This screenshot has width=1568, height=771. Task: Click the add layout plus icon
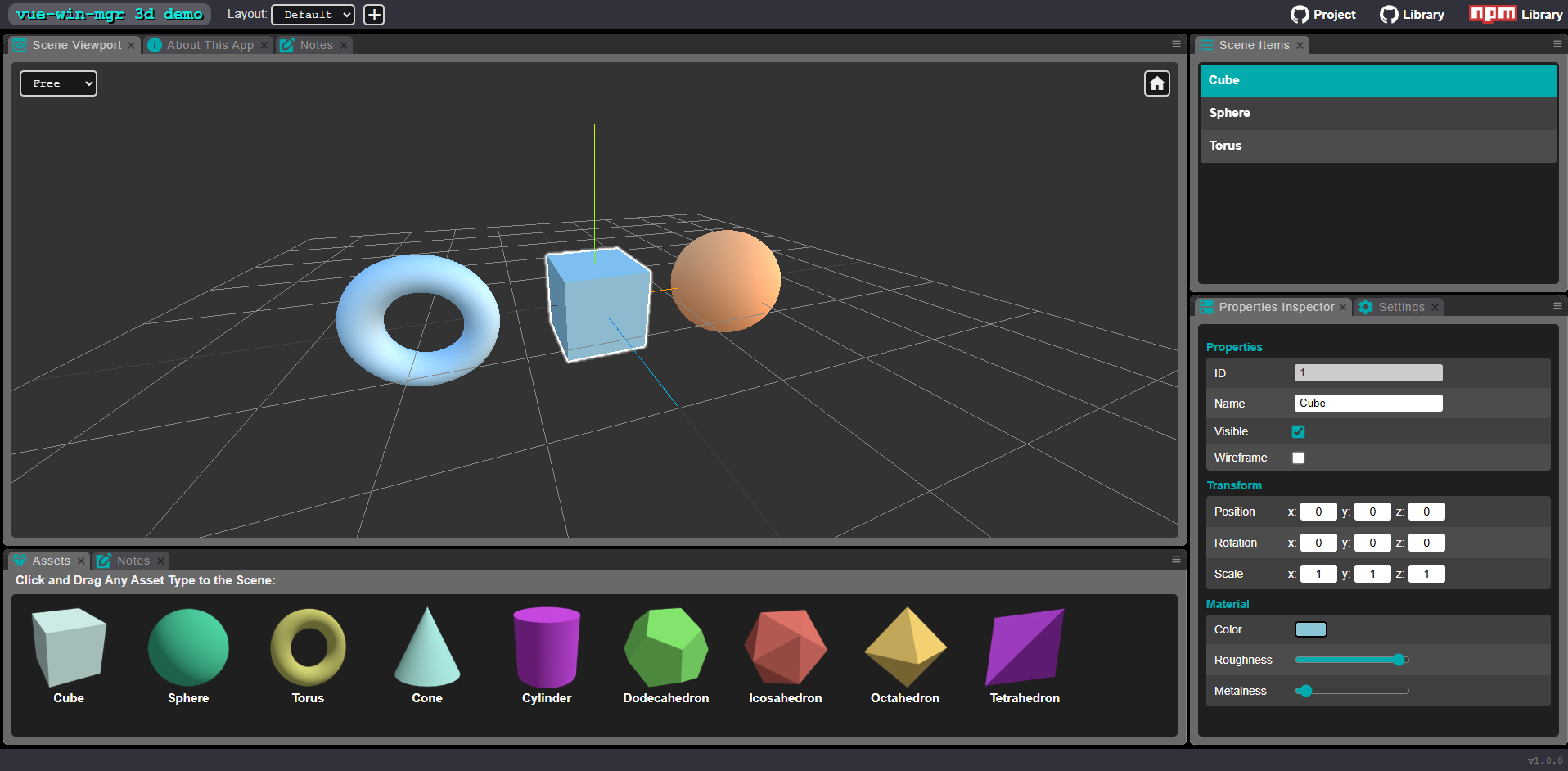click(x=374, y=15)
